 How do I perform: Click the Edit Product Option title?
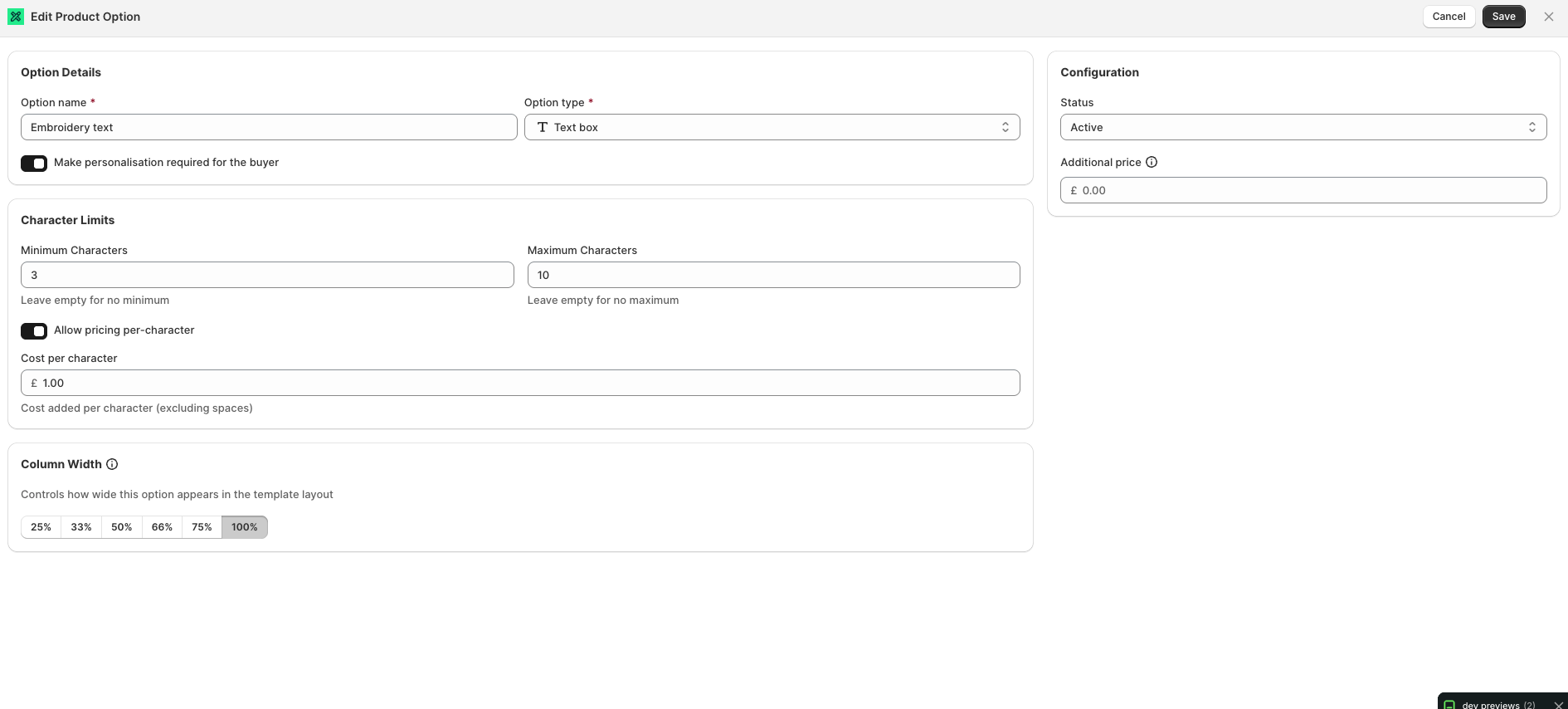tap(85, 17)
